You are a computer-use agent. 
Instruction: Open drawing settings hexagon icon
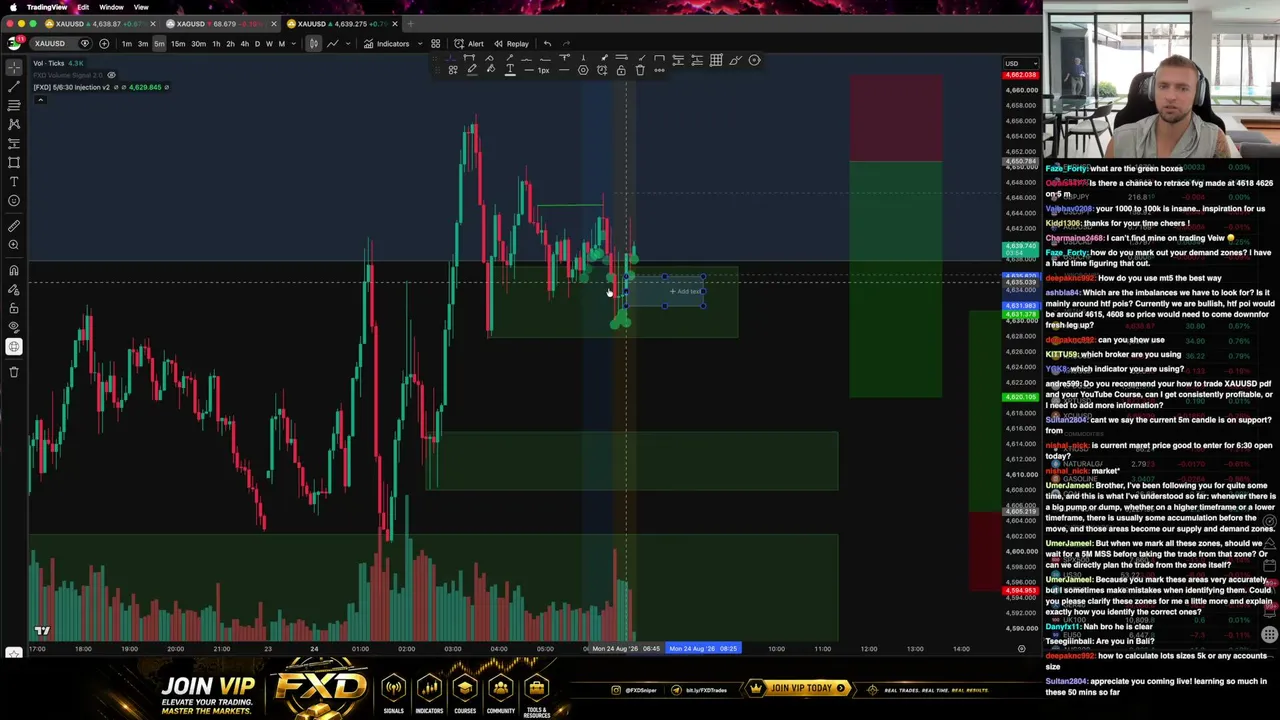[583, 70]
